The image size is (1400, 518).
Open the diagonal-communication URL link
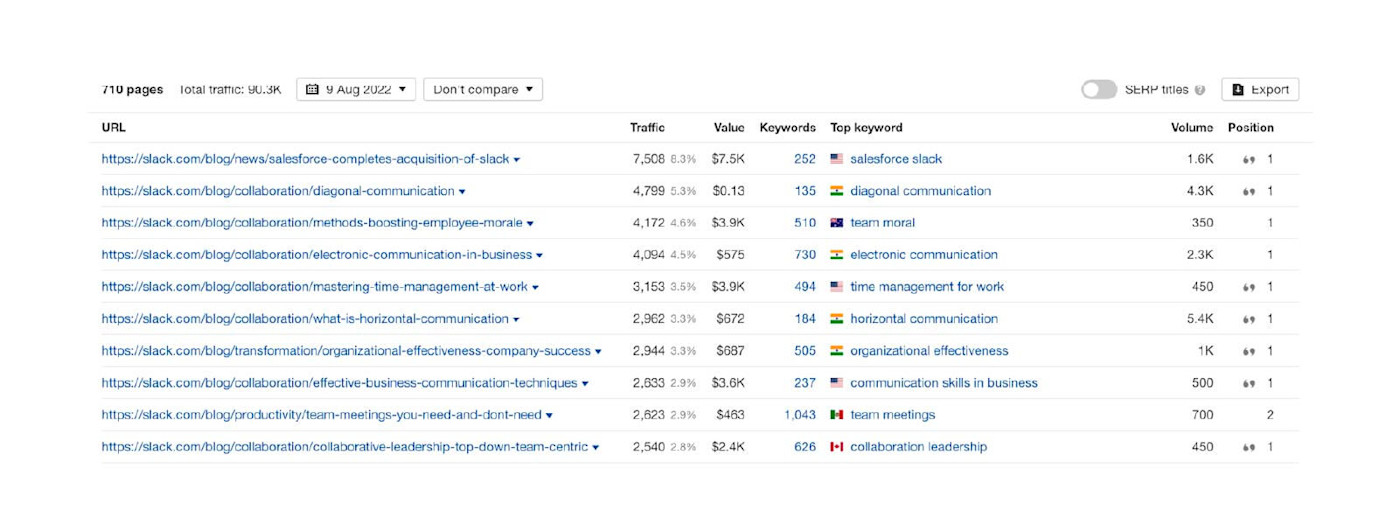click(x=278, y=191)
